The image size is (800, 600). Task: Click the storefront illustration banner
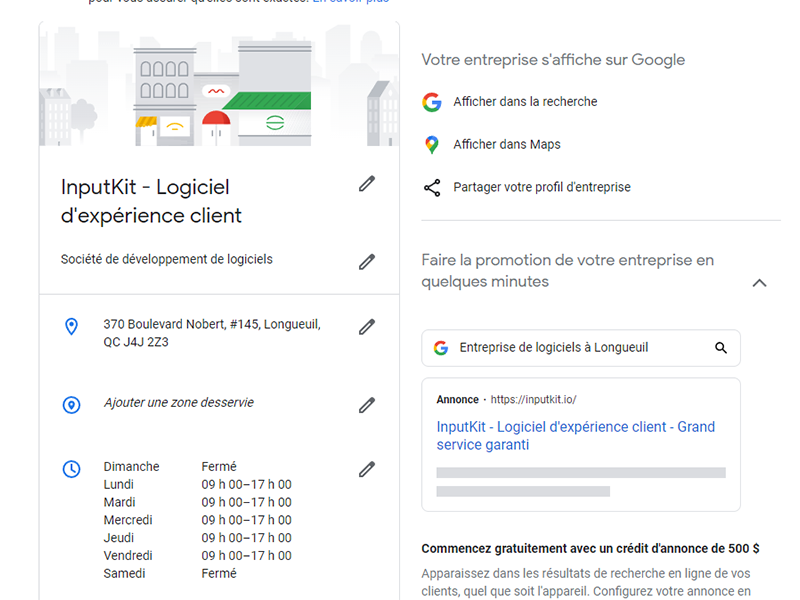coord(219,84)
